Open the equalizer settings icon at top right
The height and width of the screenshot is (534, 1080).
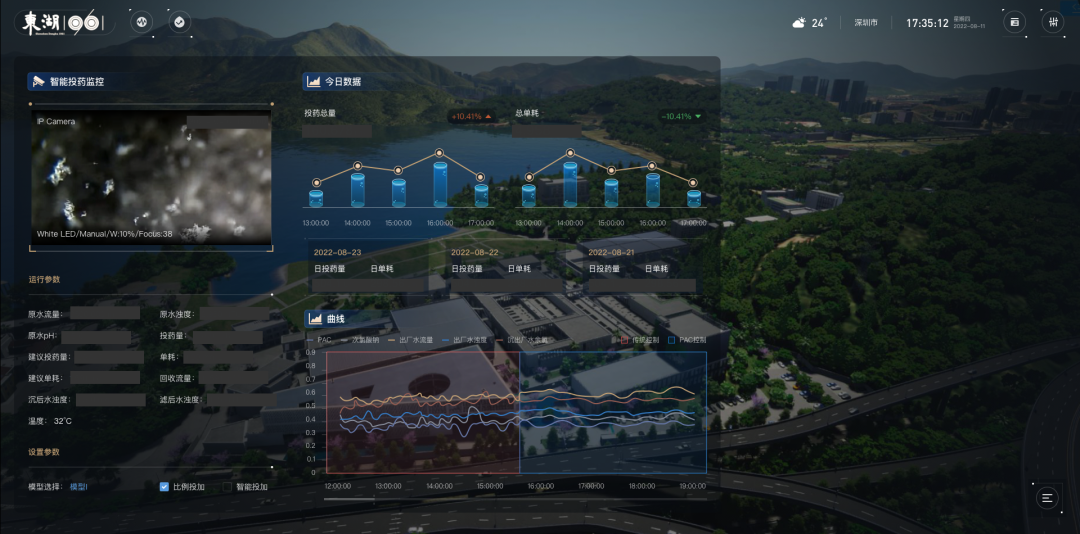(x=1052, y=22)
